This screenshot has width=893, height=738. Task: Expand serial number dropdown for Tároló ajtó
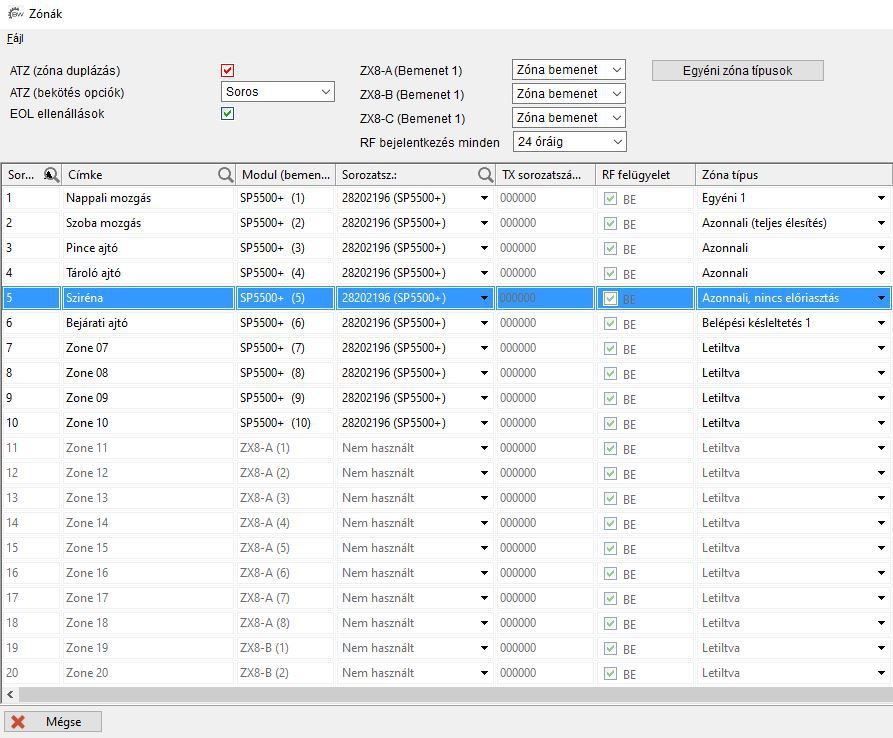click(484, 273)
